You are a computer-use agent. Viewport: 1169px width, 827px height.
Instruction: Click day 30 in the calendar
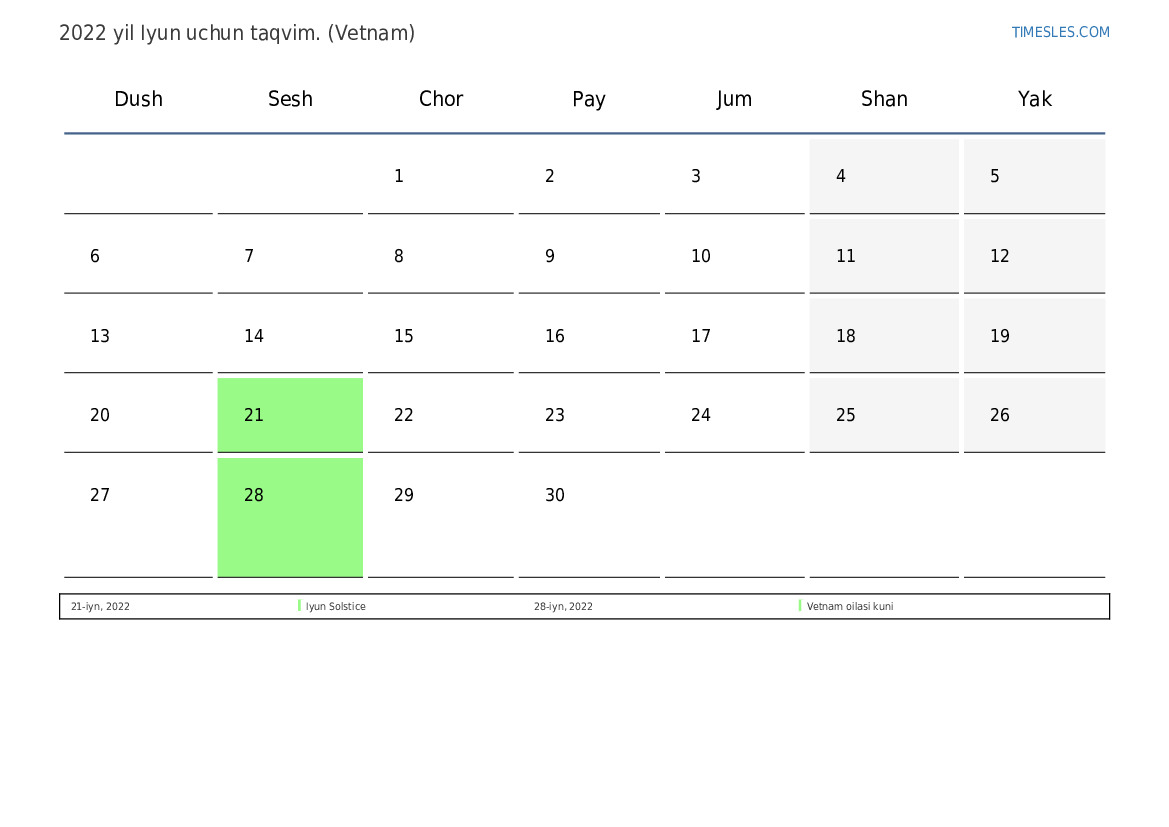point(589,518)
